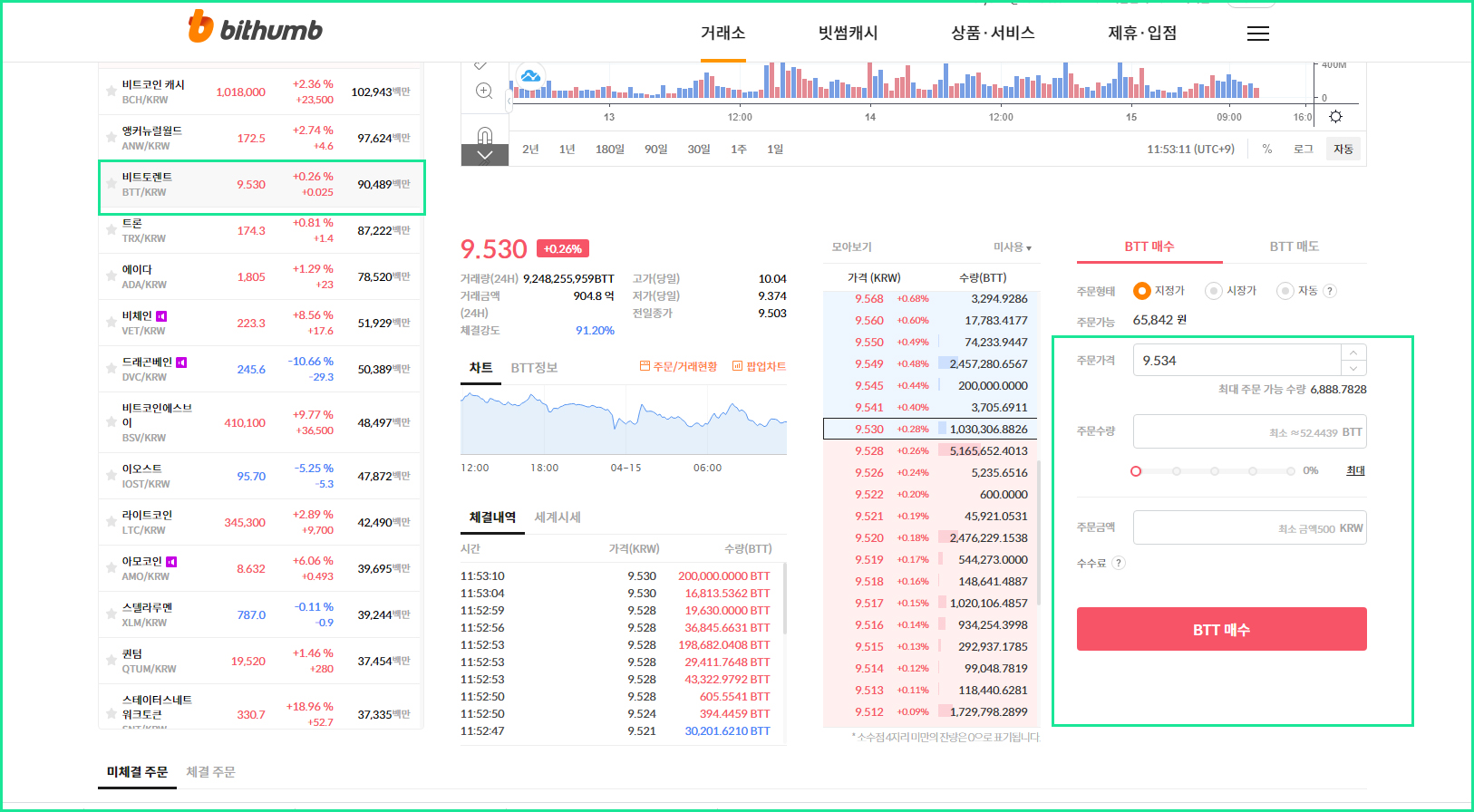Switch to 세계시세 tab
Viewport: 1474px width, 812px height.
[x=558, y=517]
